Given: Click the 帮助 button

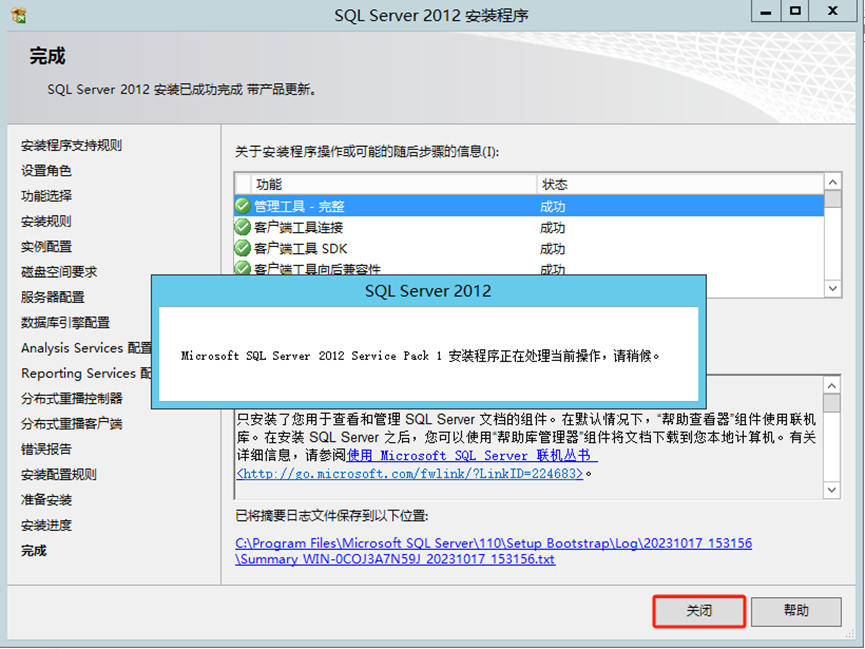Looking at the screenshot, I should click(796, 611).
